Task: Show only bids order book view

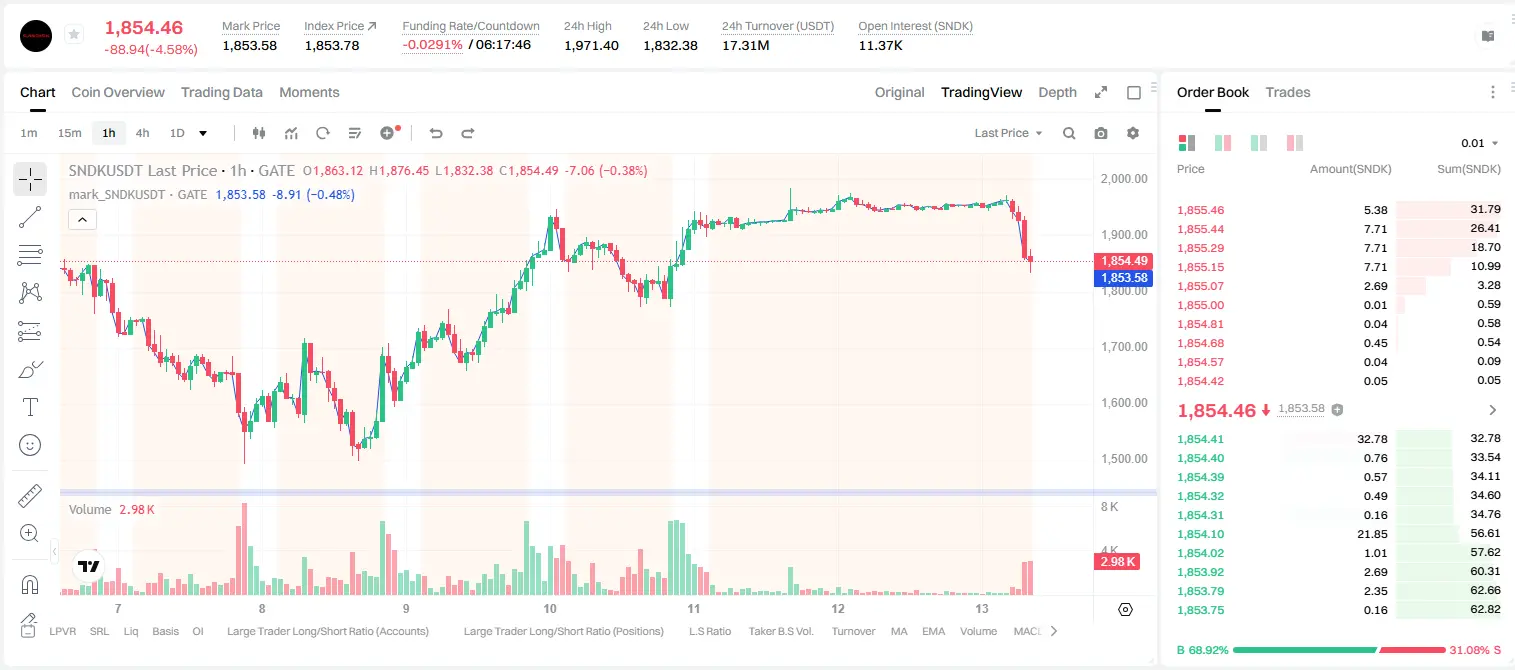Action: tap(1259, 143)
